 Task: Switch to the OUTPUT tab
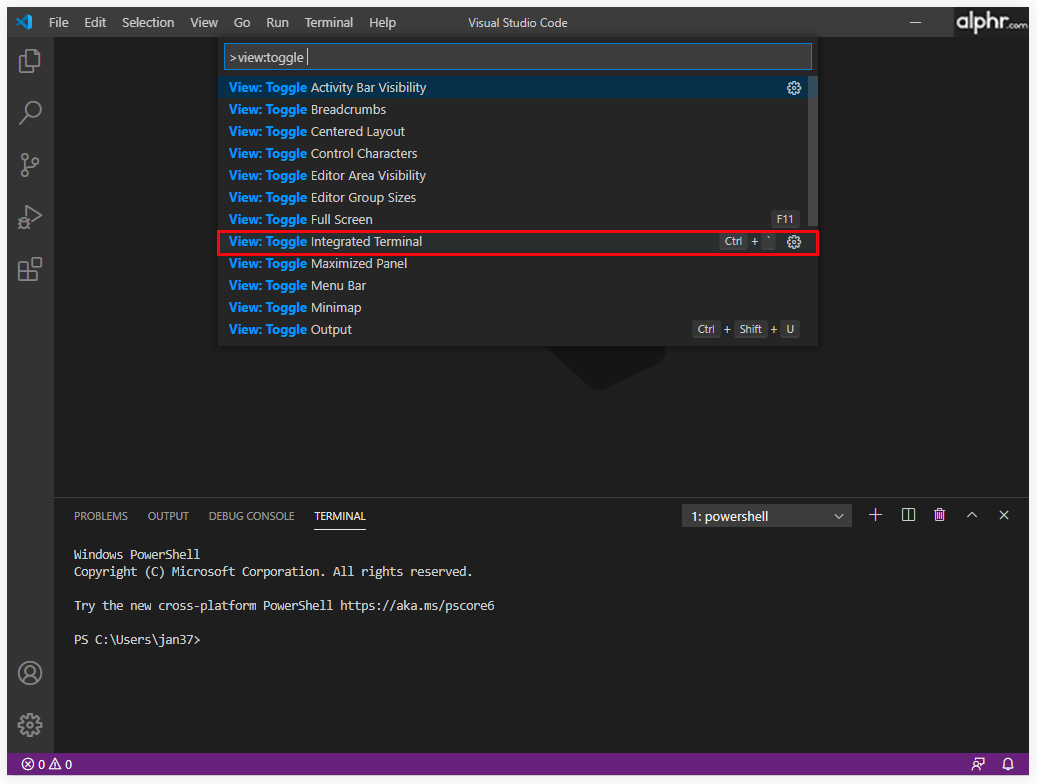point(168,516)
